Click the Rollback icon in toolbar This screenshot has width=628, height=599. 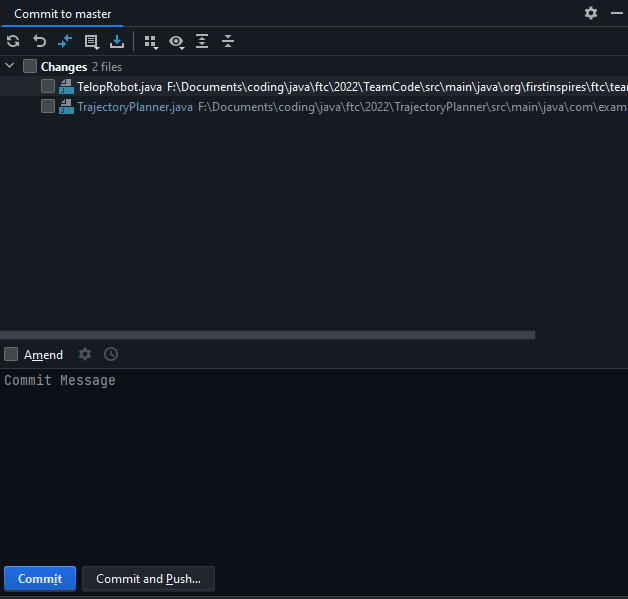[39, 41]
